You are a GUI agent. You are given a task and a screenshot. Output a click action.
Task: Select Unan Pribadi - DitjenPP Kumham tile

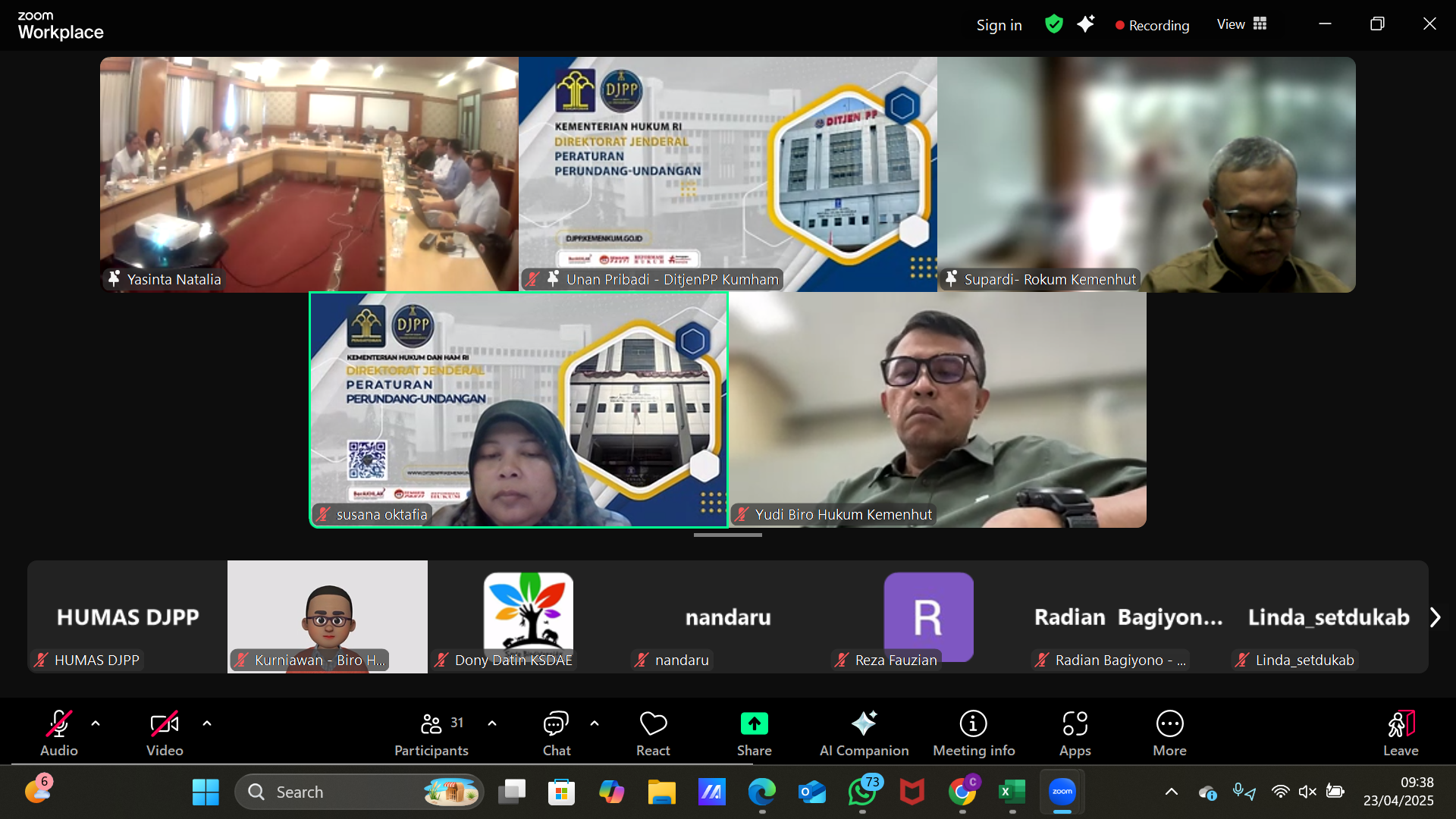(728, 174)
